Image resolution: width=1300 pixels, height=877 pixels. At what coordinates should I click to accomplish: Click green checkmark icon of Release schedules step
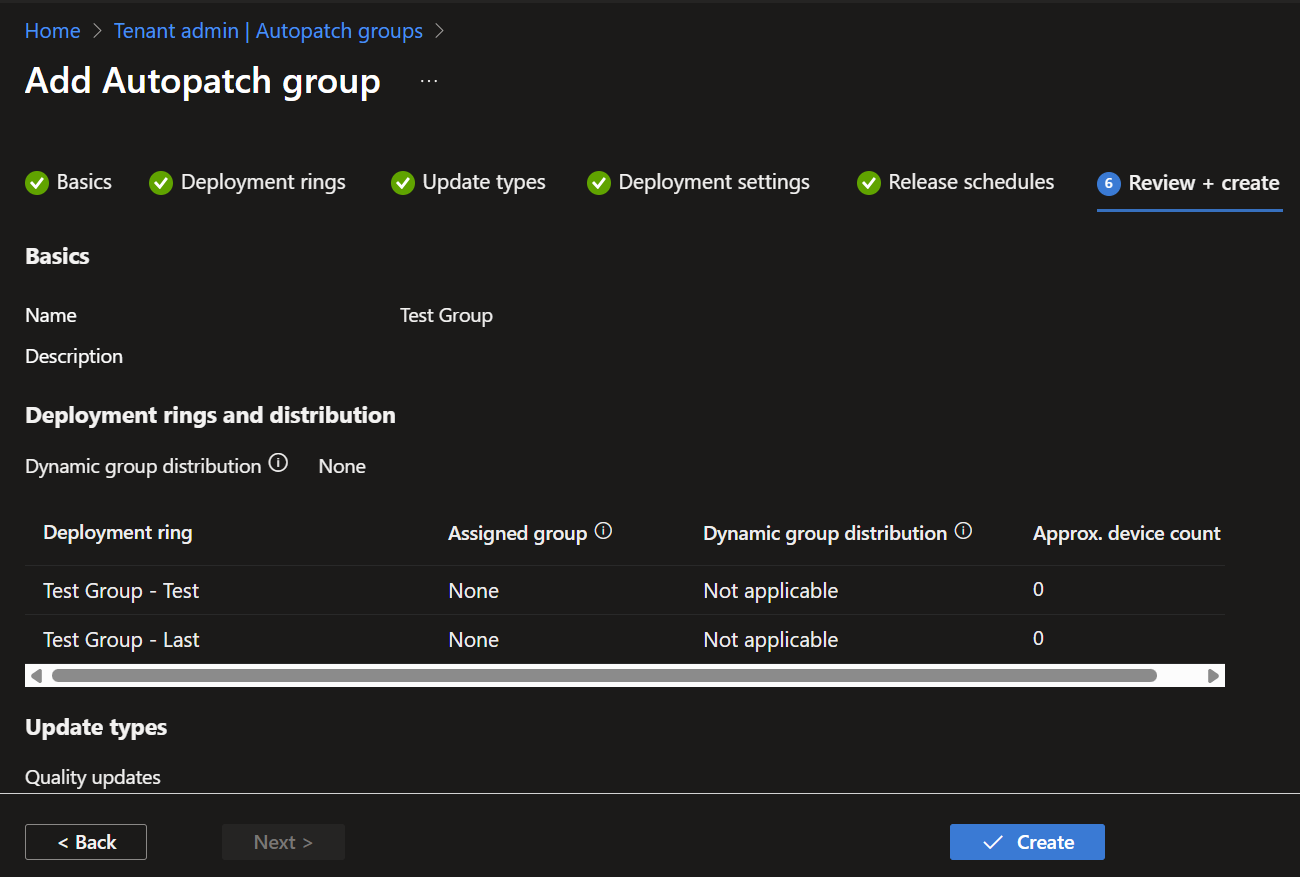[x=869, y=183]
